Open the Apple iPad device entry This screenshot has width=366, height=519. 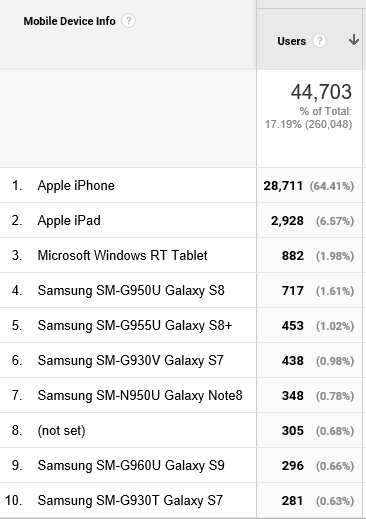click(69, 221)
